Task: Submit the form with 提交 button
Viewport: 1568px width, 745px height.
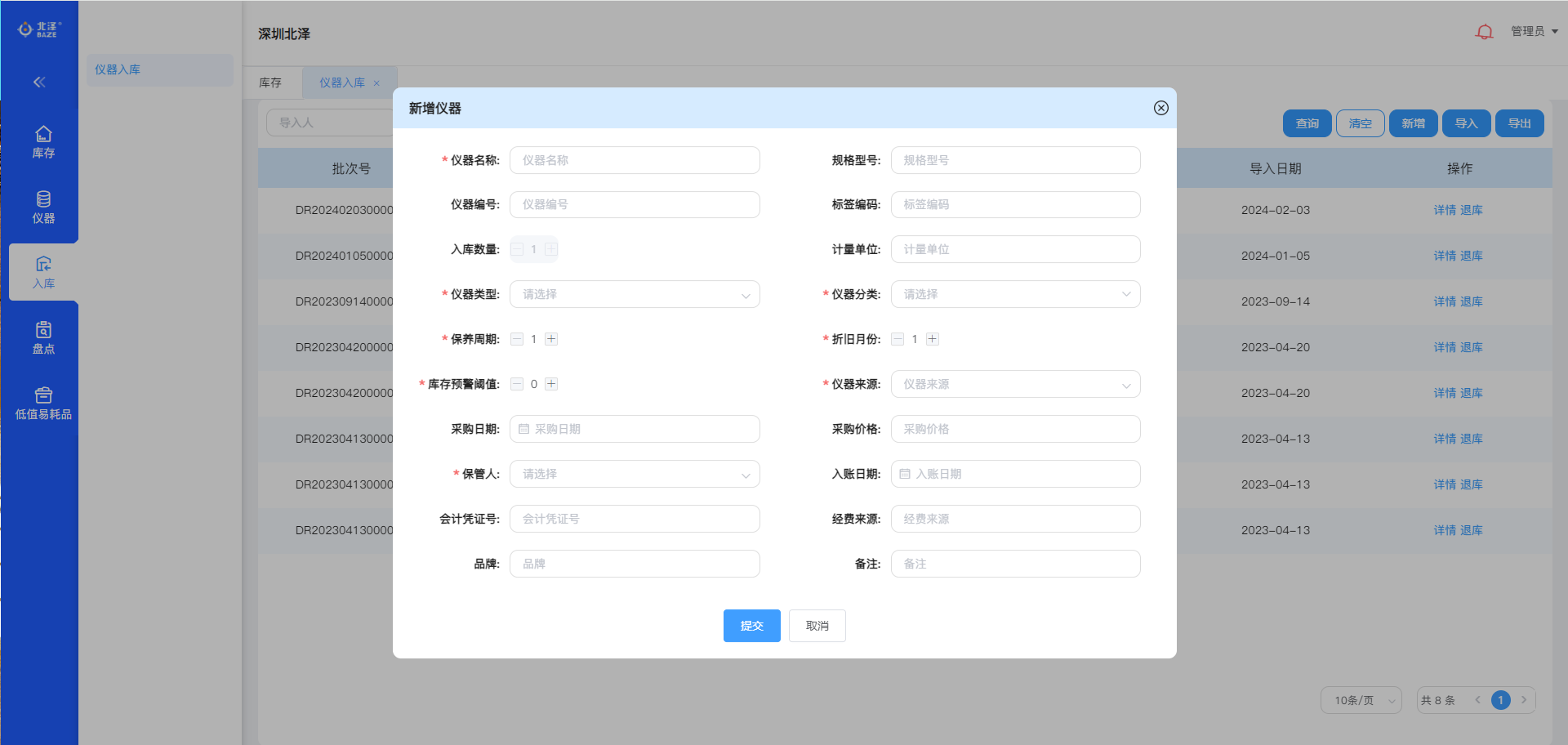Action: click(x=751, y=626)
